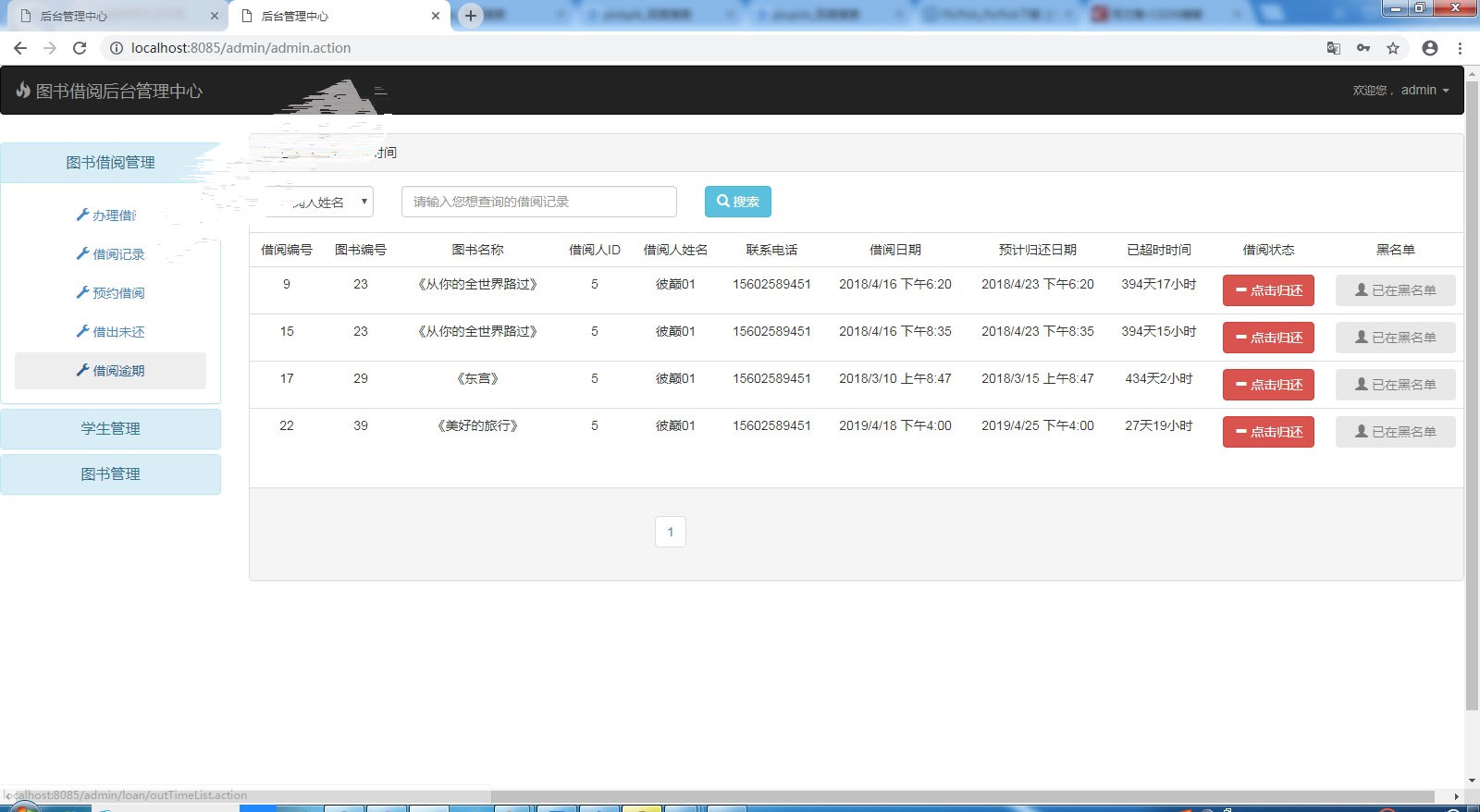1480x812 pixels.
Task: Open the Chrome profile account icon
Action: 1430,48
